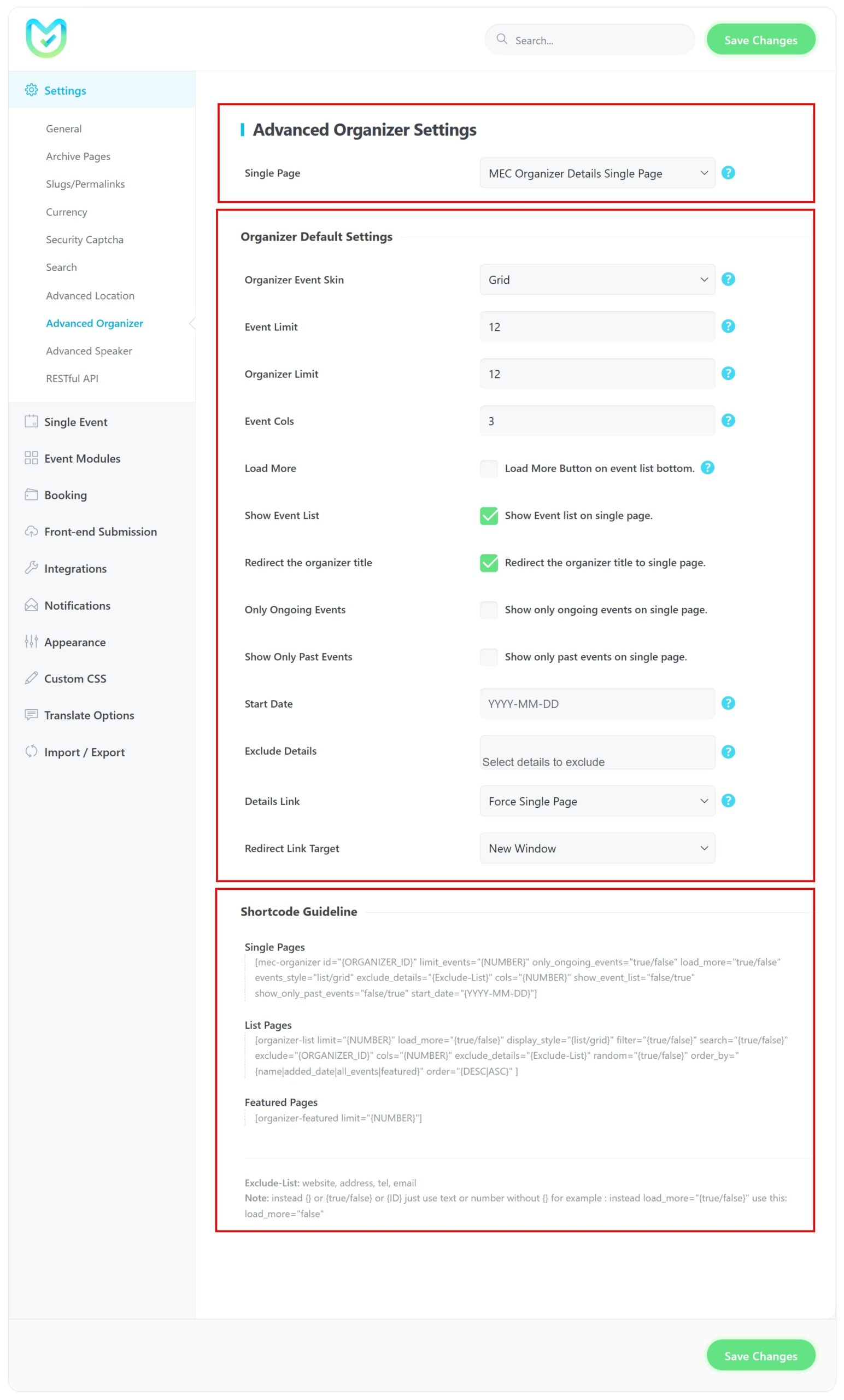Viewport: 844px width, 1400px height.
Task: Enable Show only ongoing events checkbox
Action: point(489,610)
